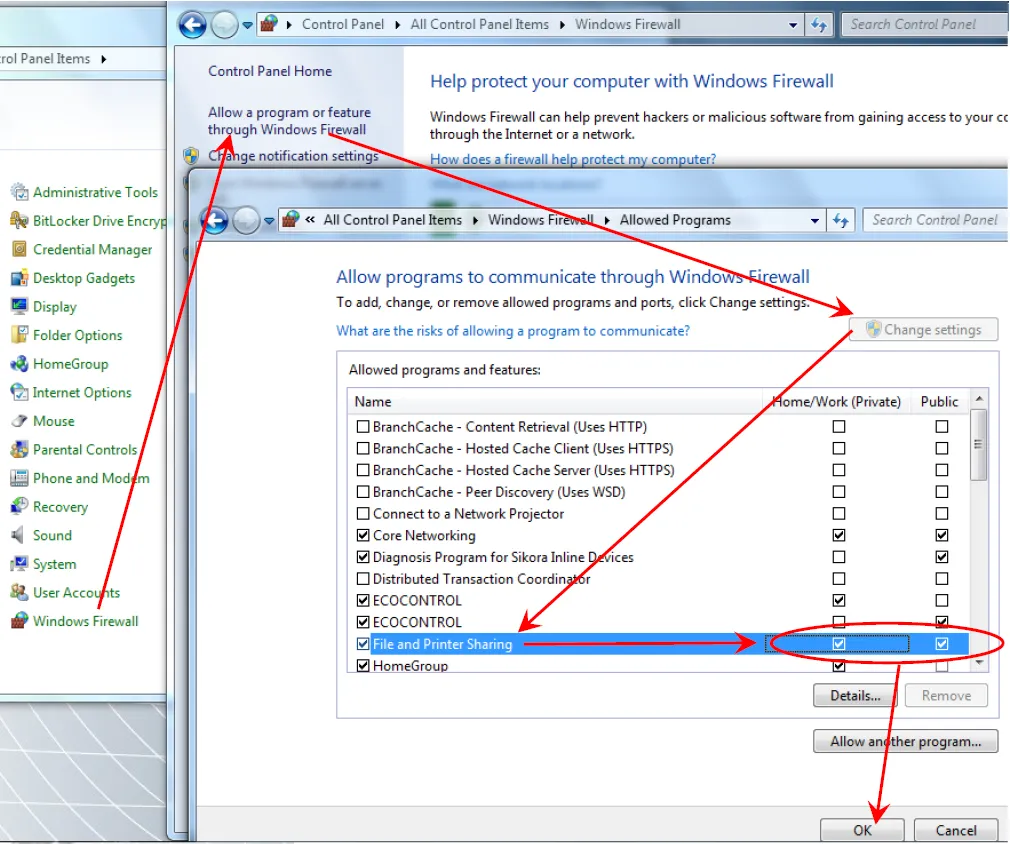The height and width of the screenshot is (844, 1010).
Task: Toggle BranchCache Content Retrieval name checkbox
Action: [363, 427]
